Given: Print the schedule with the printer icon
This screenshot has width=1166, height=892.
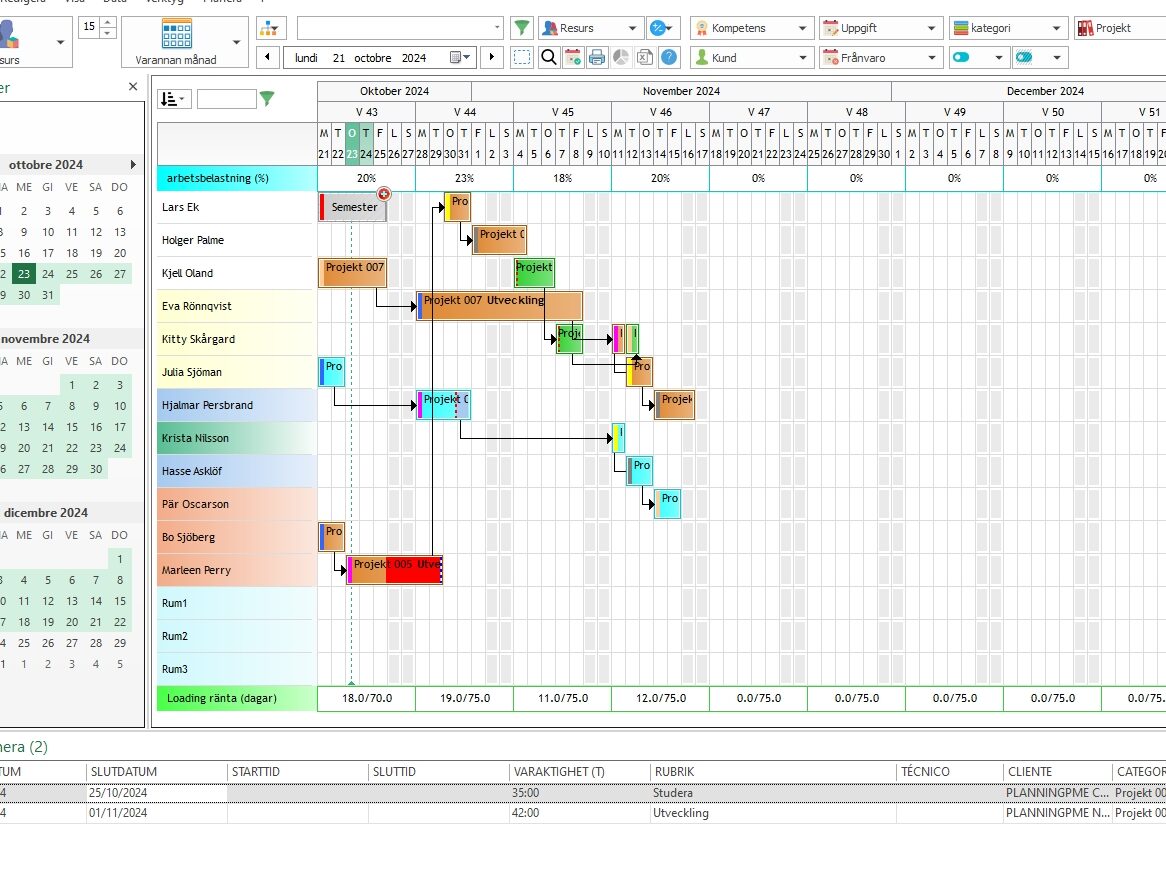Looking at the screenshot, I should (596, 57).
